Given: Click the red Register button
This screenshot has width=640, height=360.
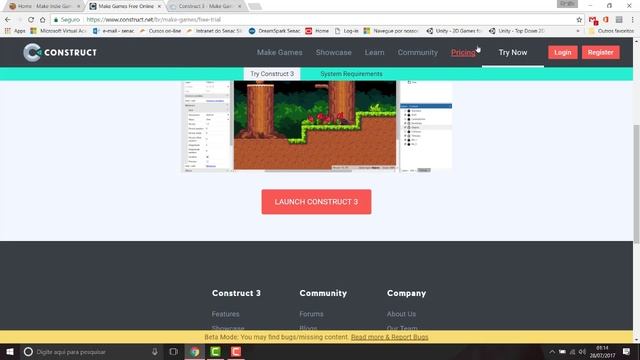Looking at the screenshot, I should pos(600,52).
